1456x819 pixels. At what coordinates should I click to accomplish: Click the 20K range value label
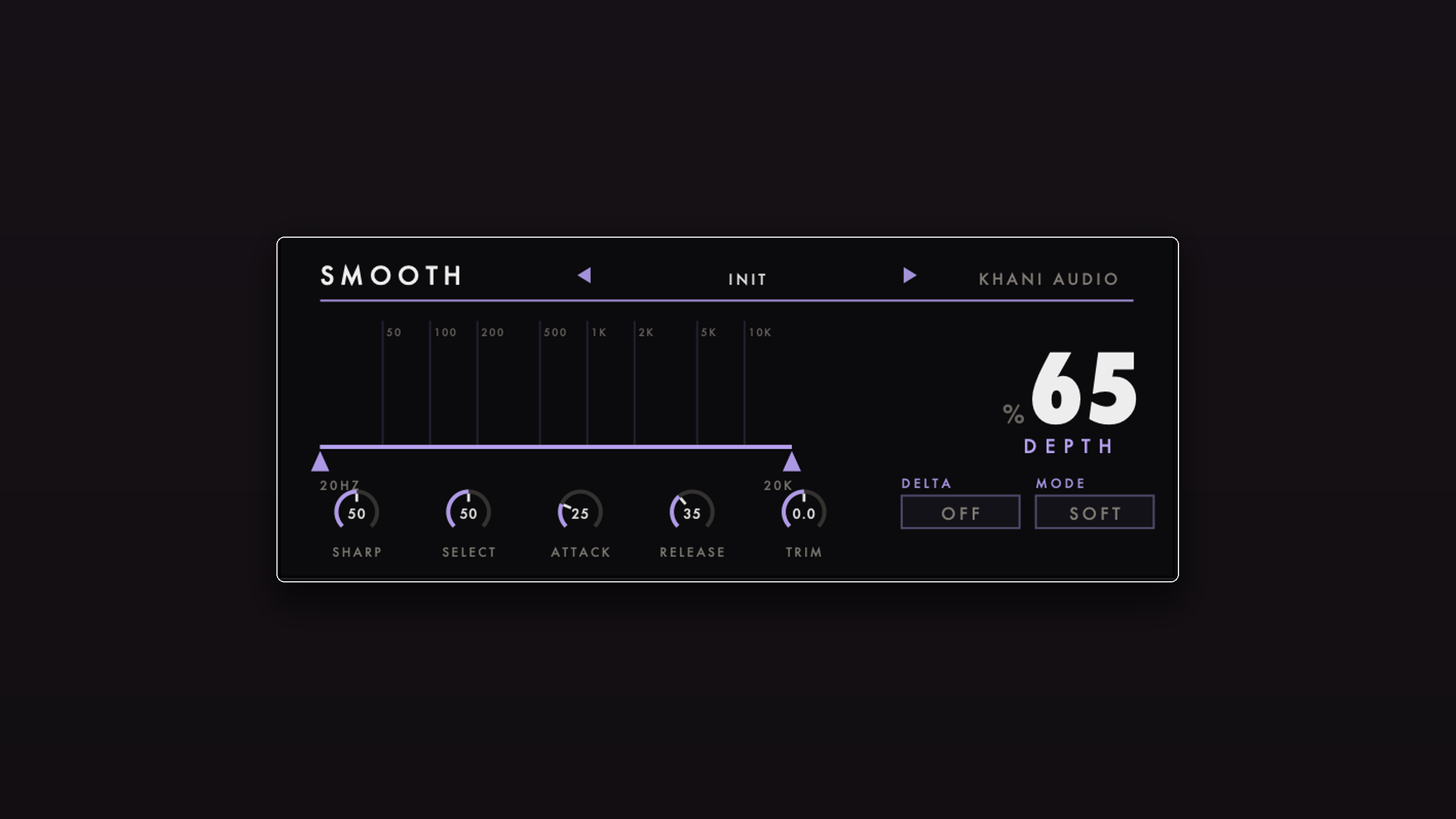pyautogui.click(x=778, y=485)
